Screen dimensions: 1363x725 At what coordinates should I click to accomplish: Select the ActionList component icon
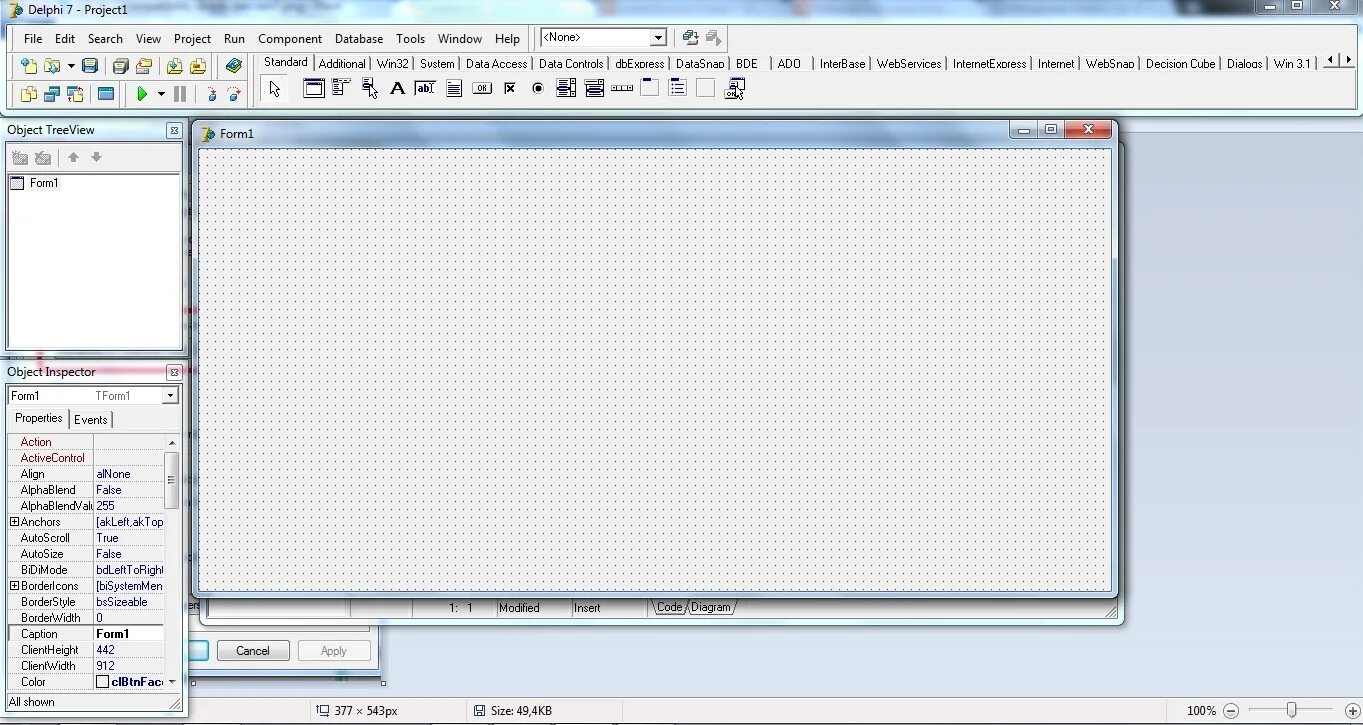(x=735, y=88)
